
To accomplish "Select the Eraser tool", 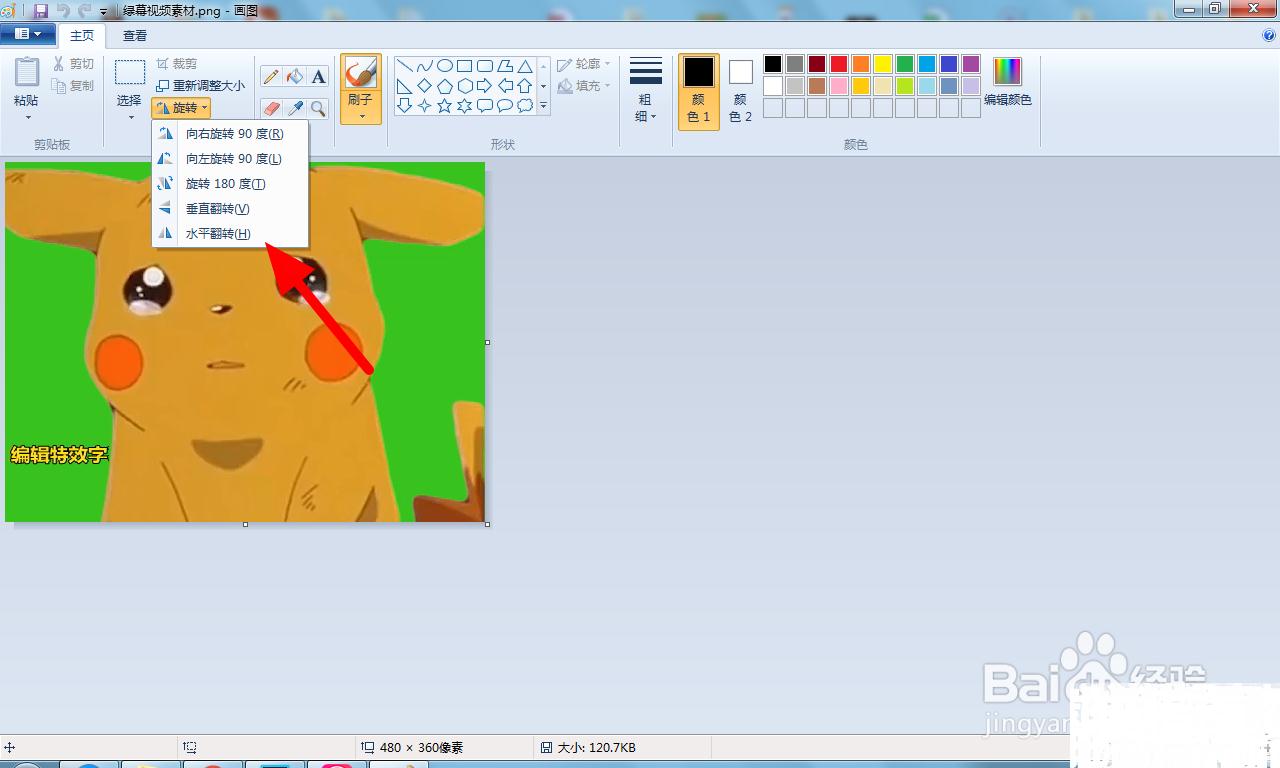I will [271, 108].
